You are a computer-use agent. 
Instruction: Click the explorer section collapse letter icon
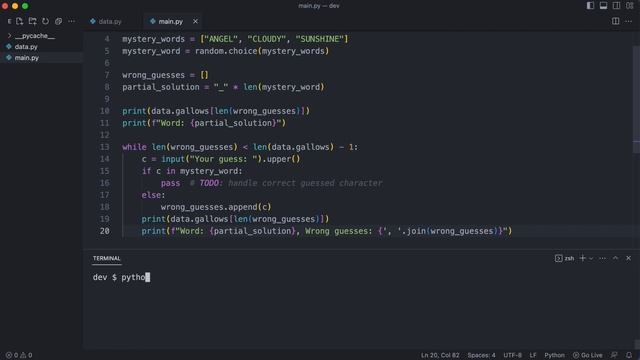pyautogui.click(x=9, y=21)
